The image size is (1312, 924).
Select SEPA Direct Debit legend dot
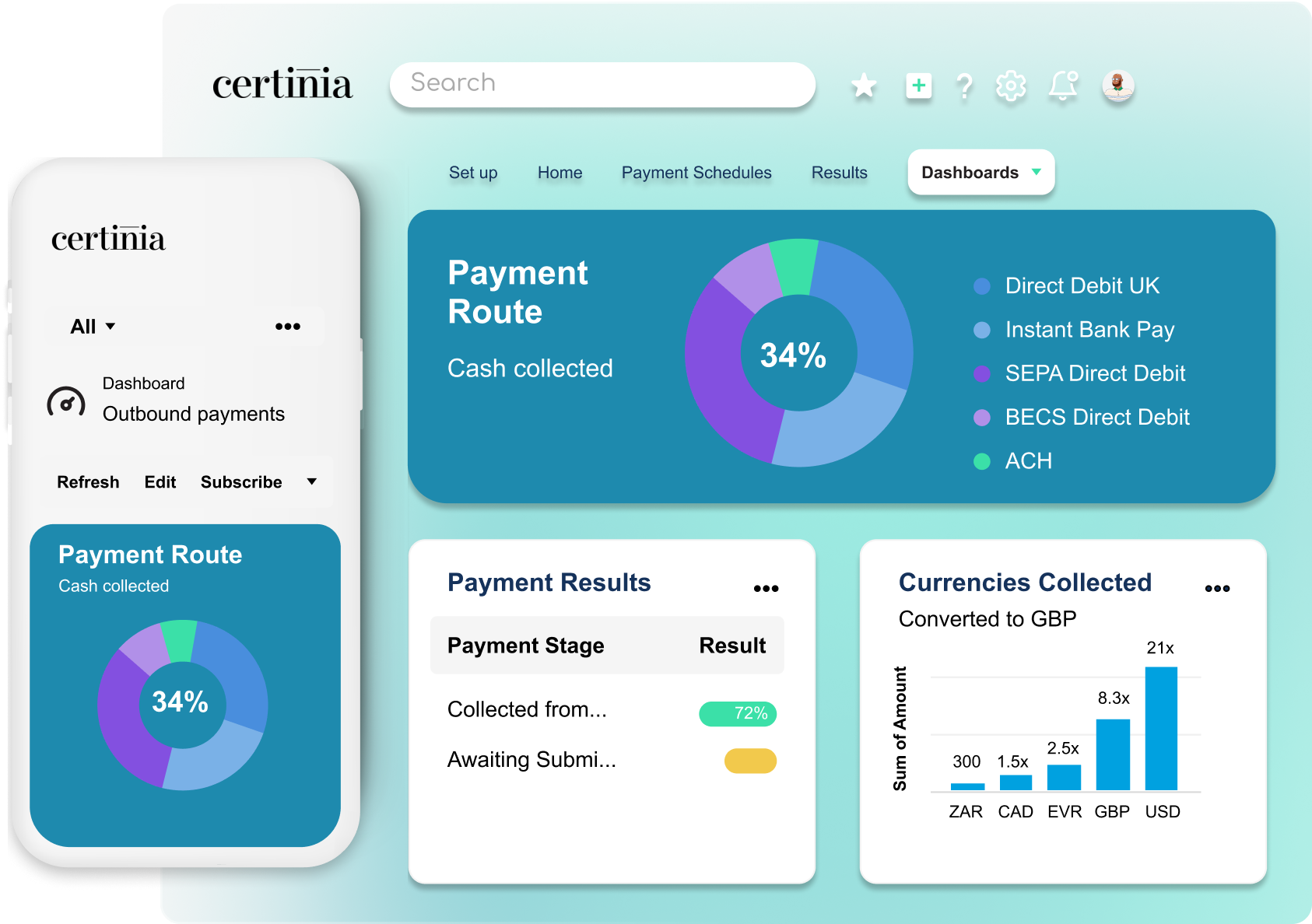982,373
